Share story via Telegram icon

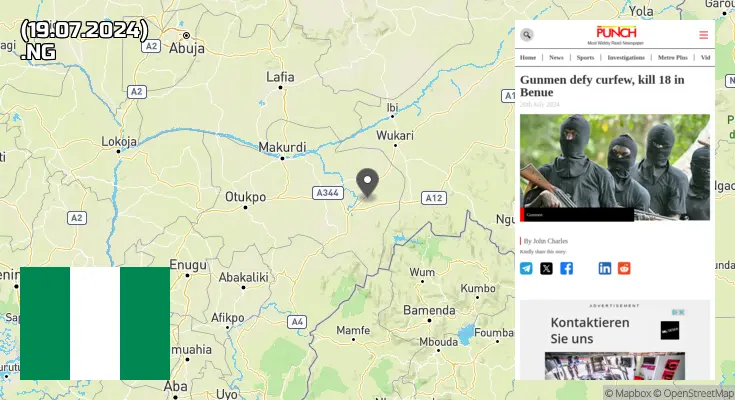526,268
